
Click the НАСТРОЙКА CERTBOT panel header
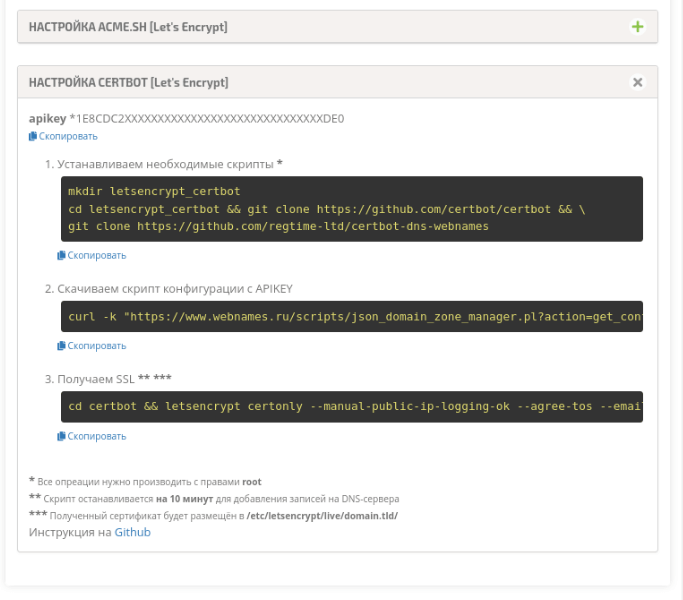(338, 82)
